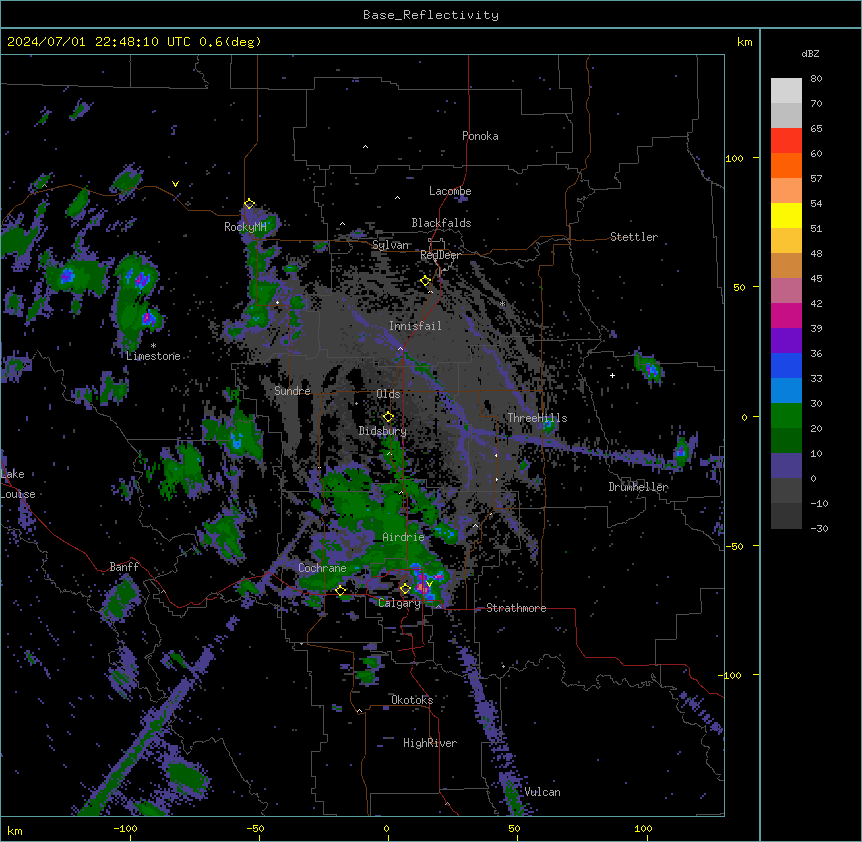This screenshot has width=862, height=842.
Task: Click the RockyMH label
Action: click(245, 227)
